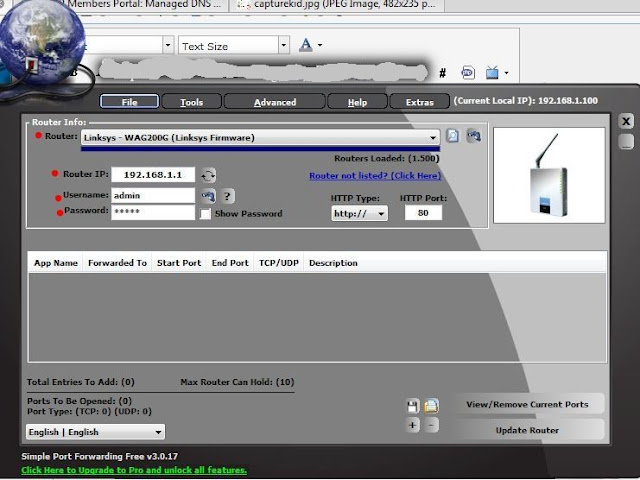640x480 pixels.
Task: Click the Description column header
Action: (333, 263)
